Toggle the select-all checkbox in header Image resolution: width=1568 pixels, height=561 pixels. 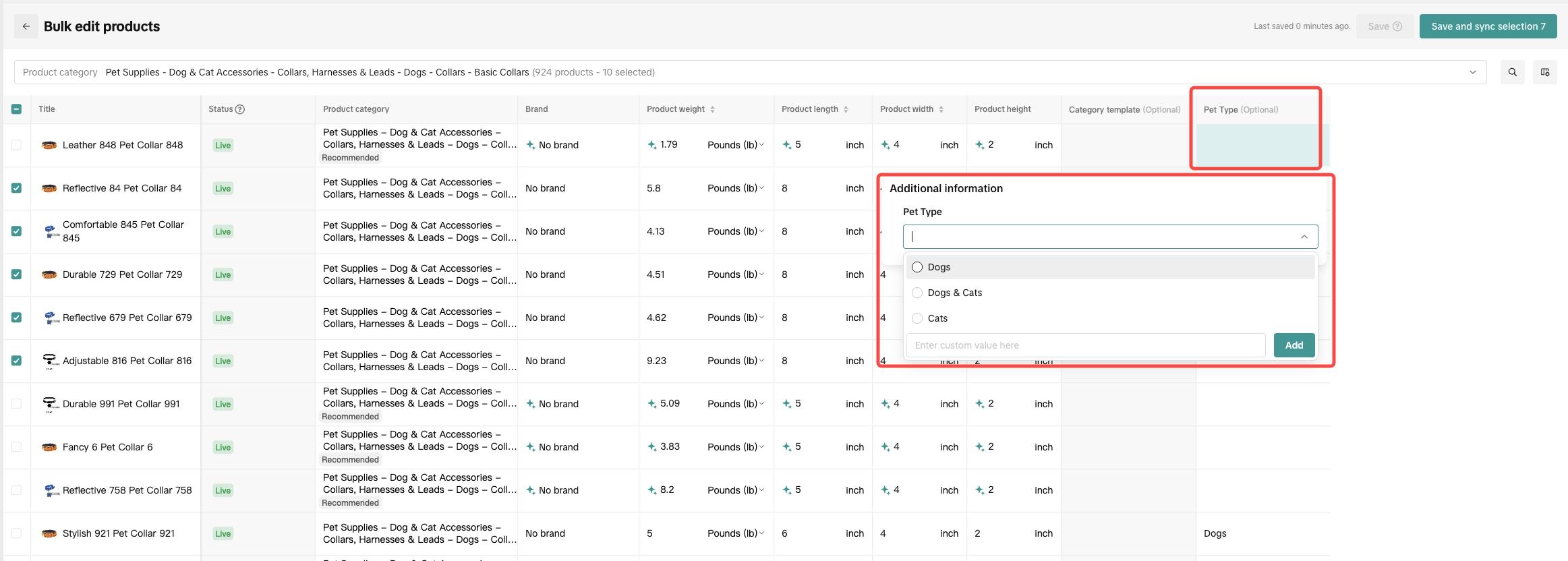pyautogui.click(x=17, y=109)
